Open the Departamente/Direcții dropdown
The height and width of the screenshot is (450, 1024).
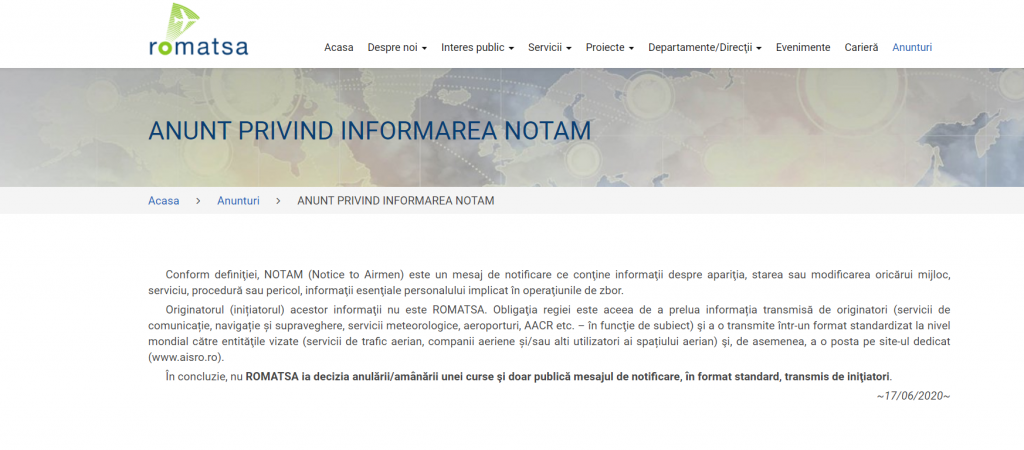pyautogui.click(x=705, y=48)
